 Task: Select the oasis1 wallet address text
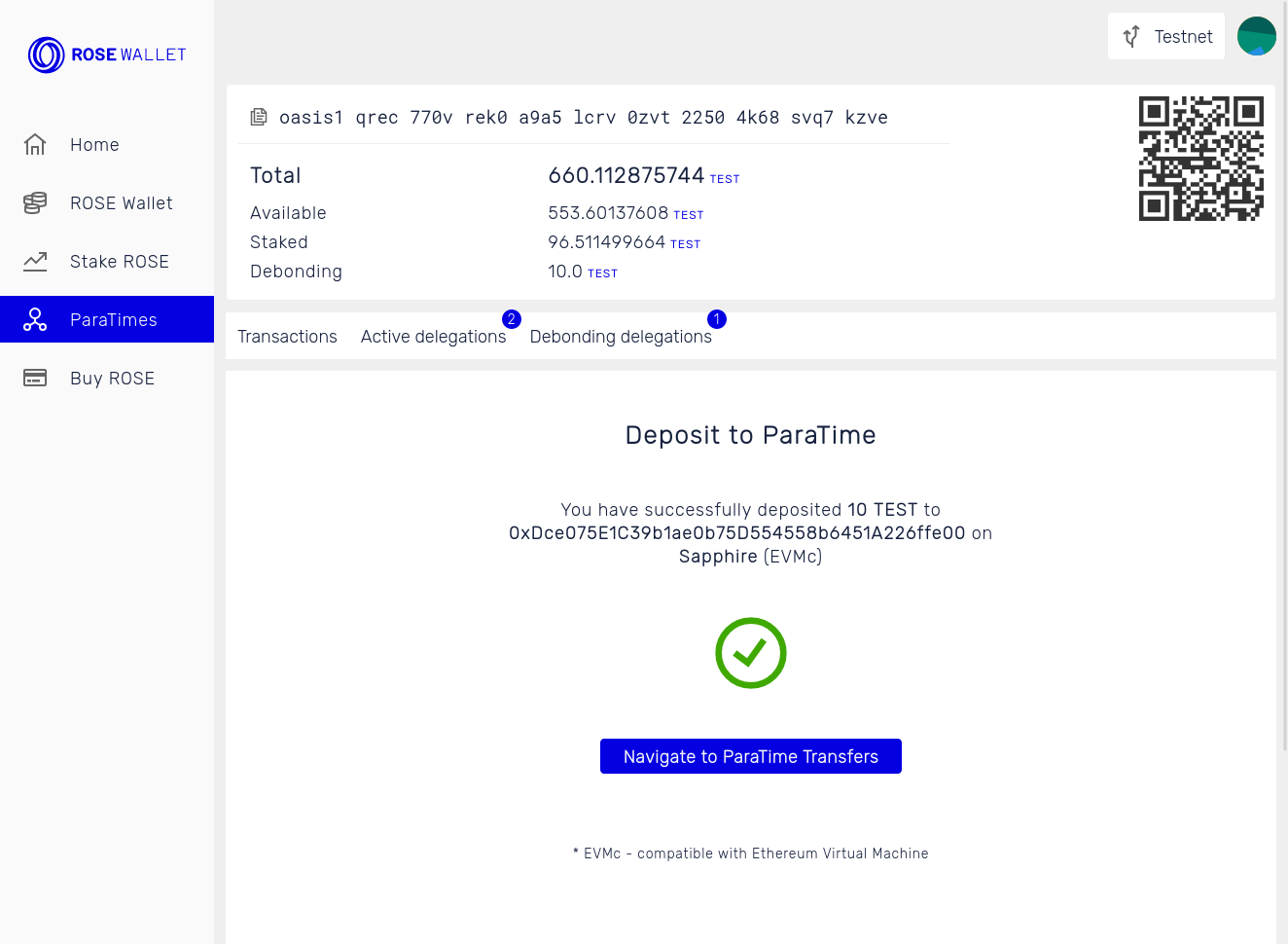584,117
